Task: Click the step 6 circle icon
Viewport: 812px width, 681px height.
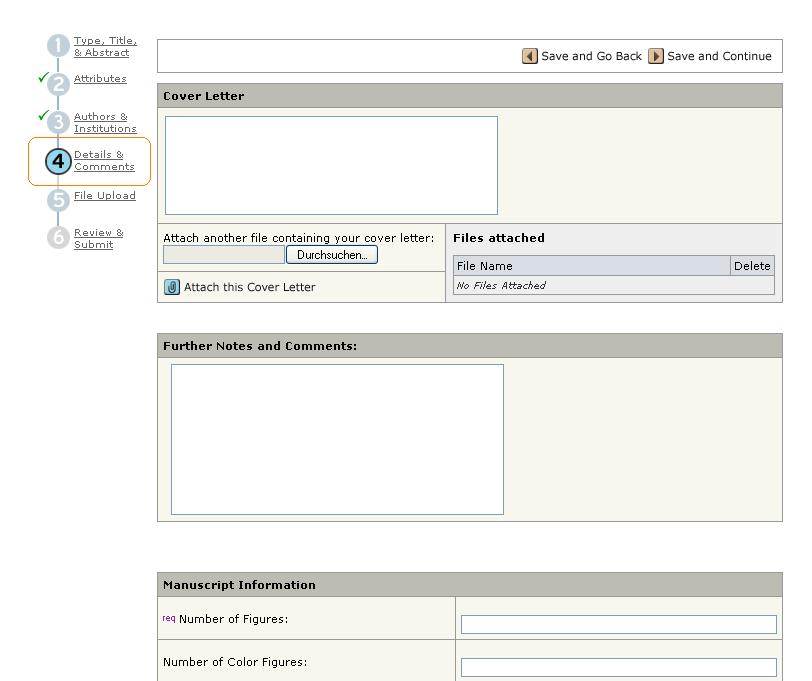Action: [58, 238]
